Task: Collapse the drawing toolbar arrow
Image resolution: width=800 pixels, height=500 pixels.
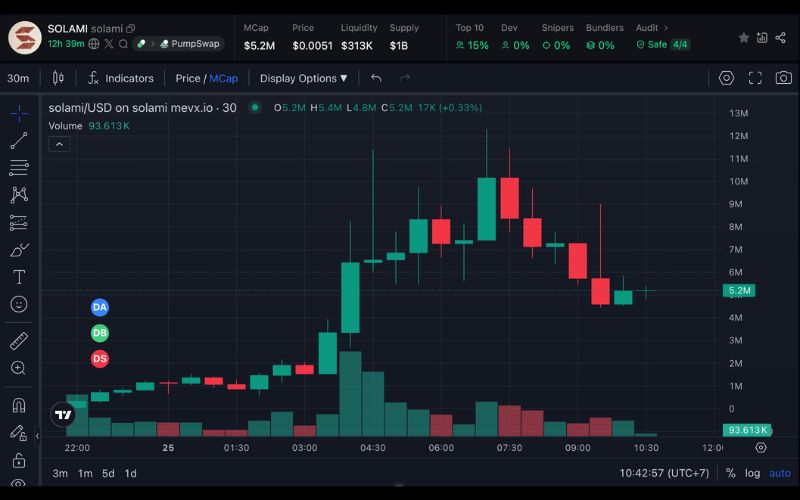Action: [x=37, y=436]
